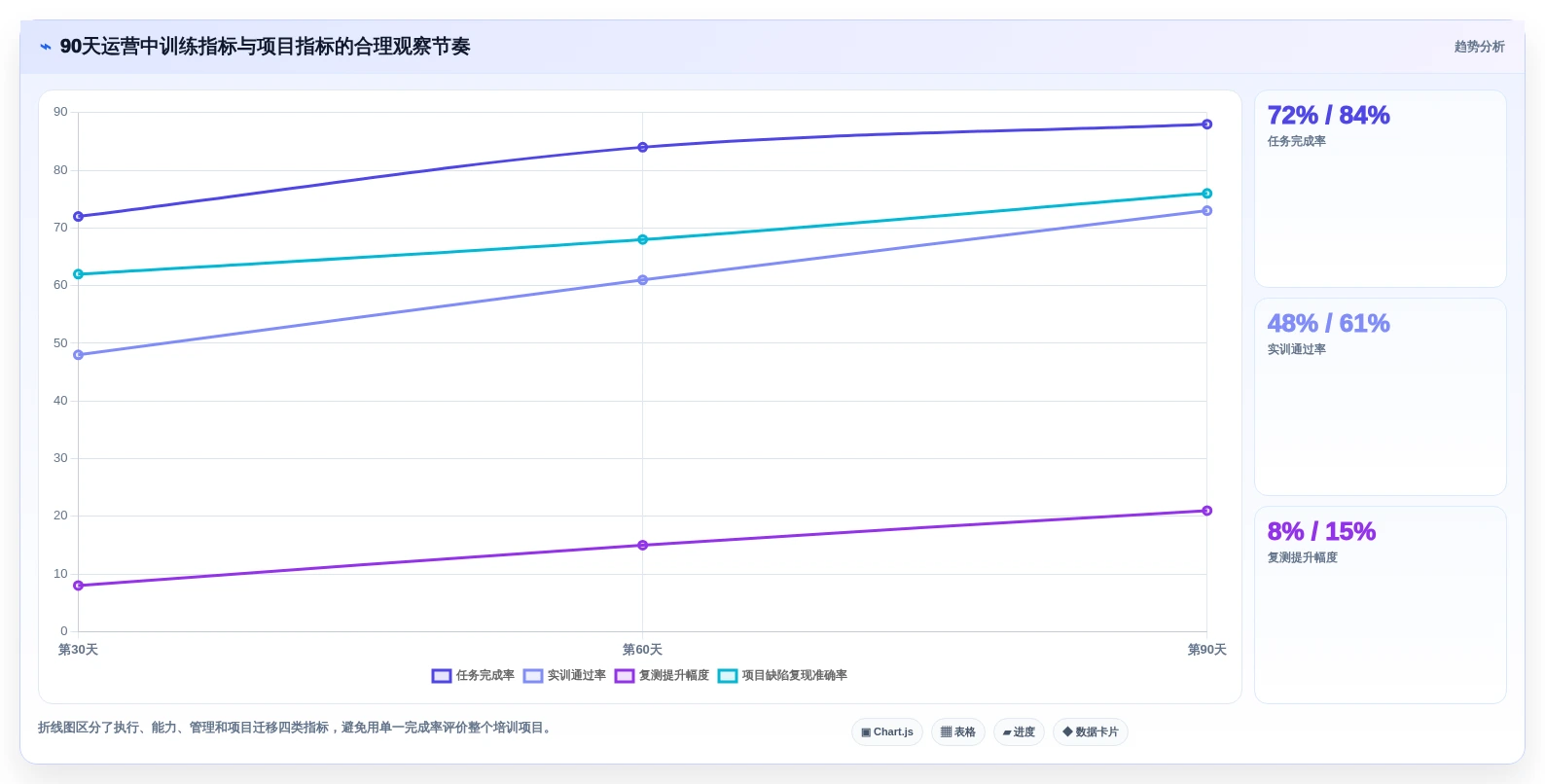Click 实训通过率 data point at 第60天
The width and height of the screenshot is (1545, 784).
pos(642,280)
